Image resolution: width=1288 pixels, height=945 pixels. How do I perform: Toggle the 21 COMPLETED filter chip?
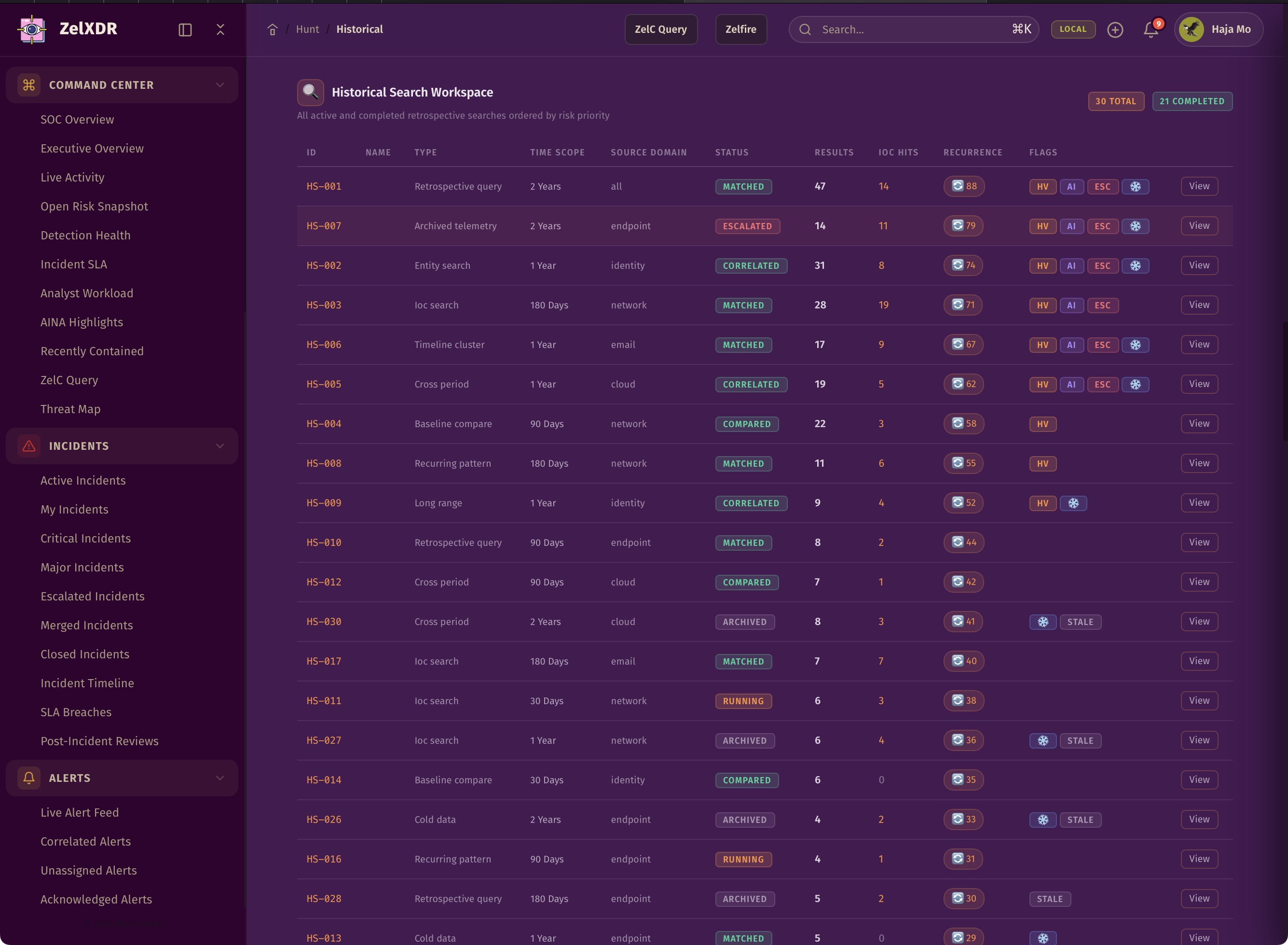coord(1192,101)
